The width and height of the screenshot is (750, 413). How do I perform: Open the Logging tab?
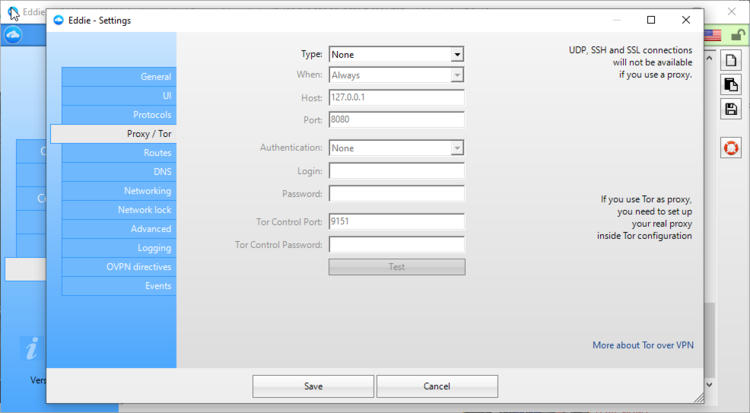tap(119, 248)
